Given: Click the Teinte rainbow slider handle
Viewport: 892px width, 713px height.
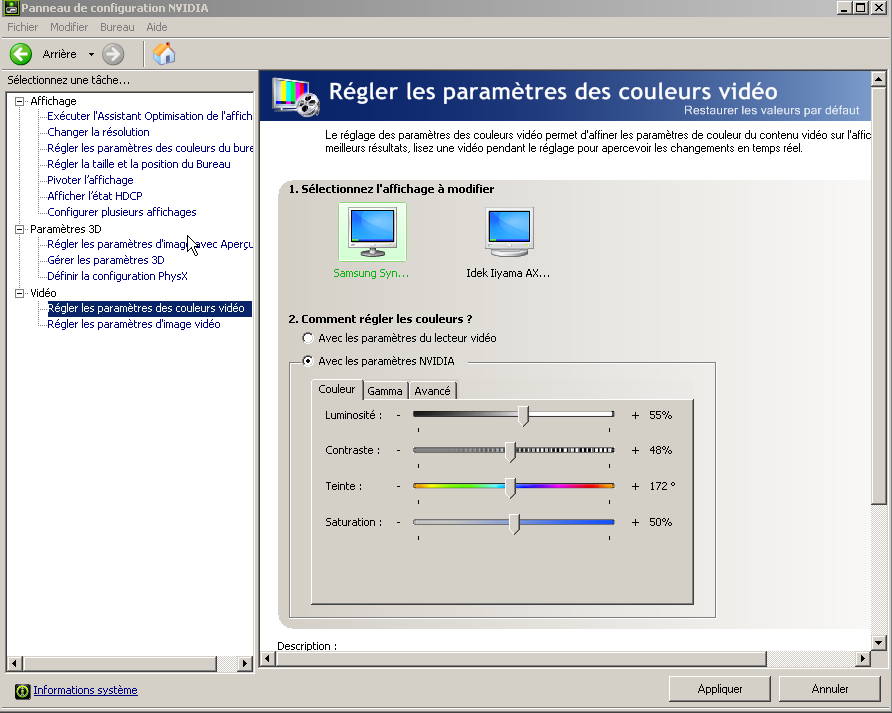Looking at the screenshot, I should tap(510, 488).
